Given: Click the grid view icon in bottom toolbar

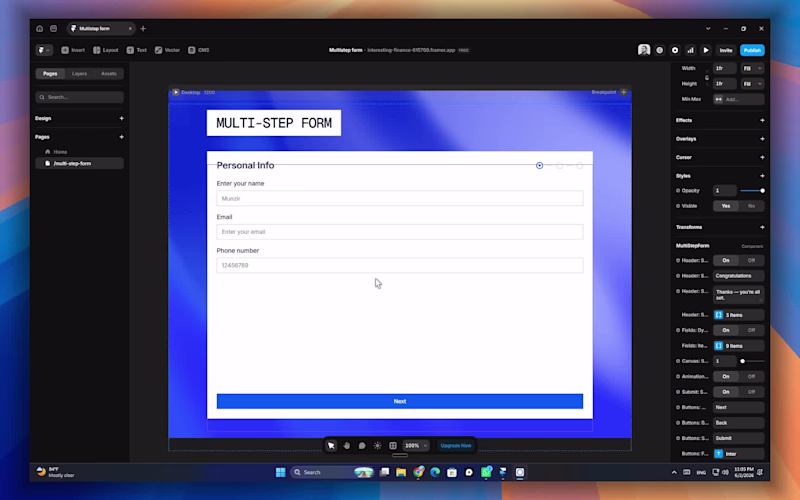Looking at the screenshot, I should click(x=393, y=445).
